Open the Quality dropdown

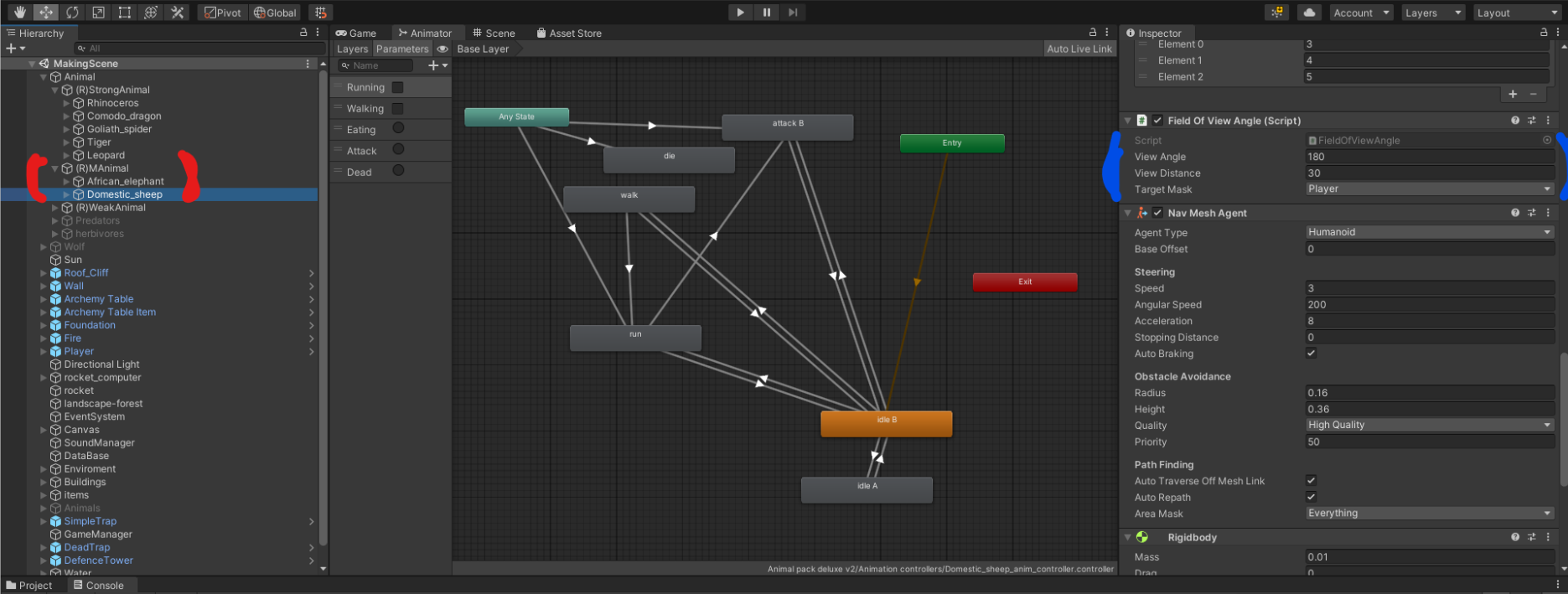(1430, 425)
